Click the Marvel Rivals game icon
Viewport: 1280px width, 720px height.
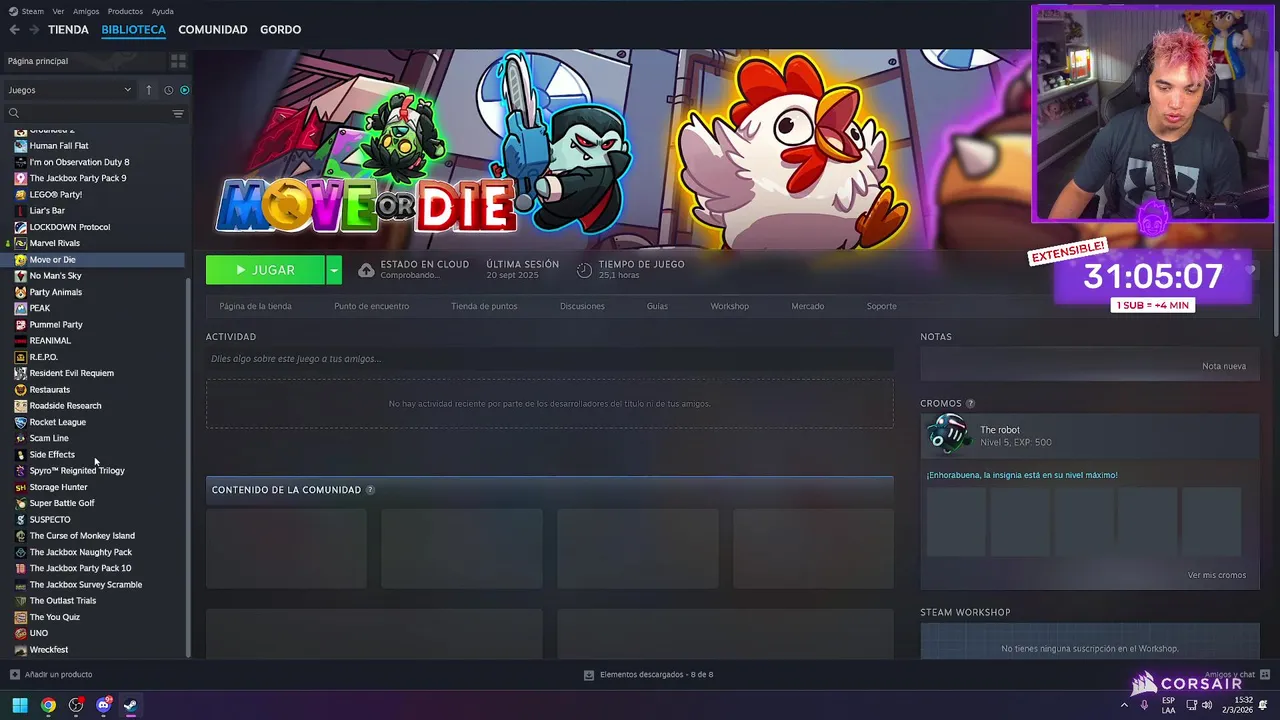click(x=21, y=243)
